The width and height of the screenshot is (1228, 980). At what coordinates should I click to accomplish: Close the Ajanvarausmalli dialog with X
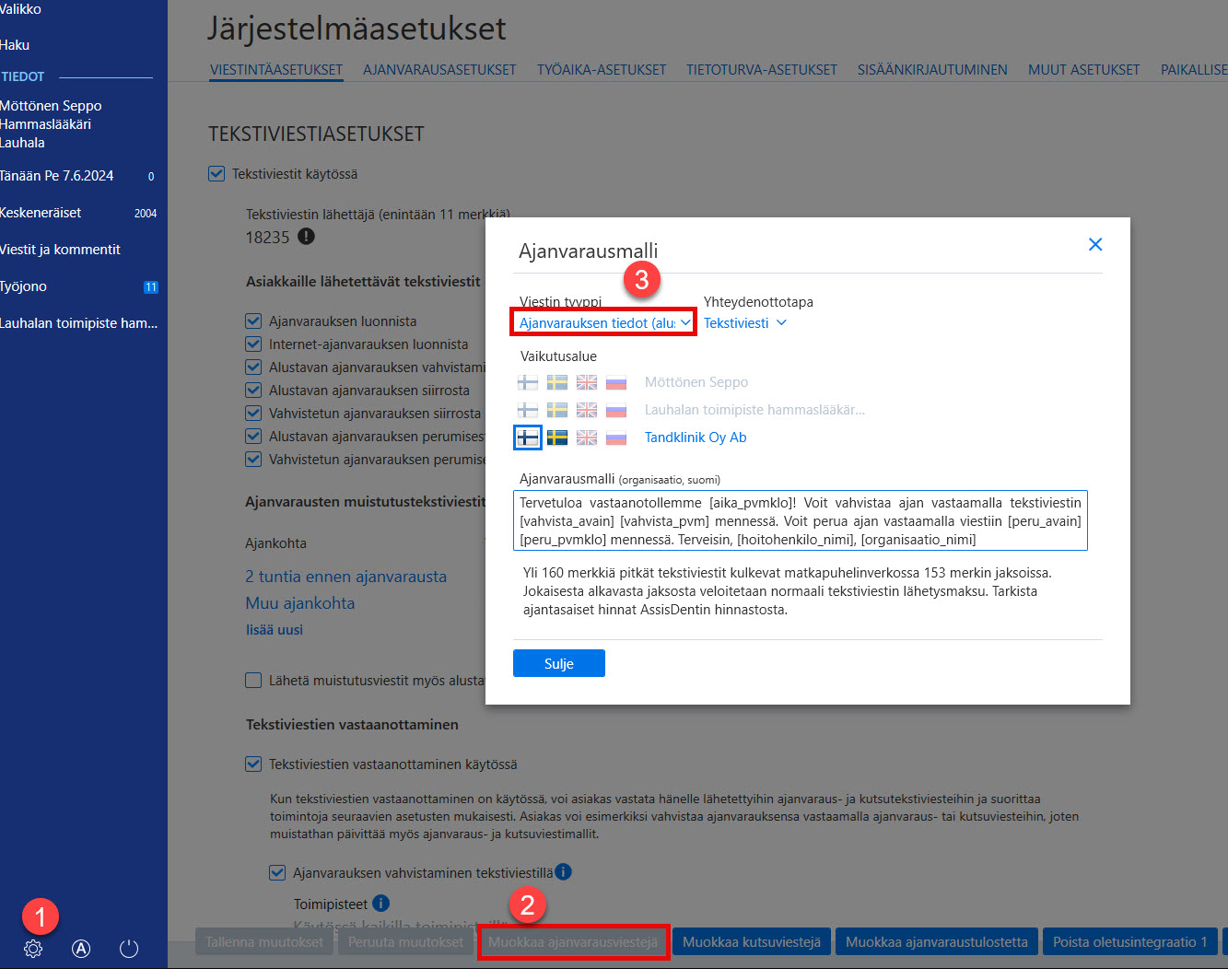1095,244
